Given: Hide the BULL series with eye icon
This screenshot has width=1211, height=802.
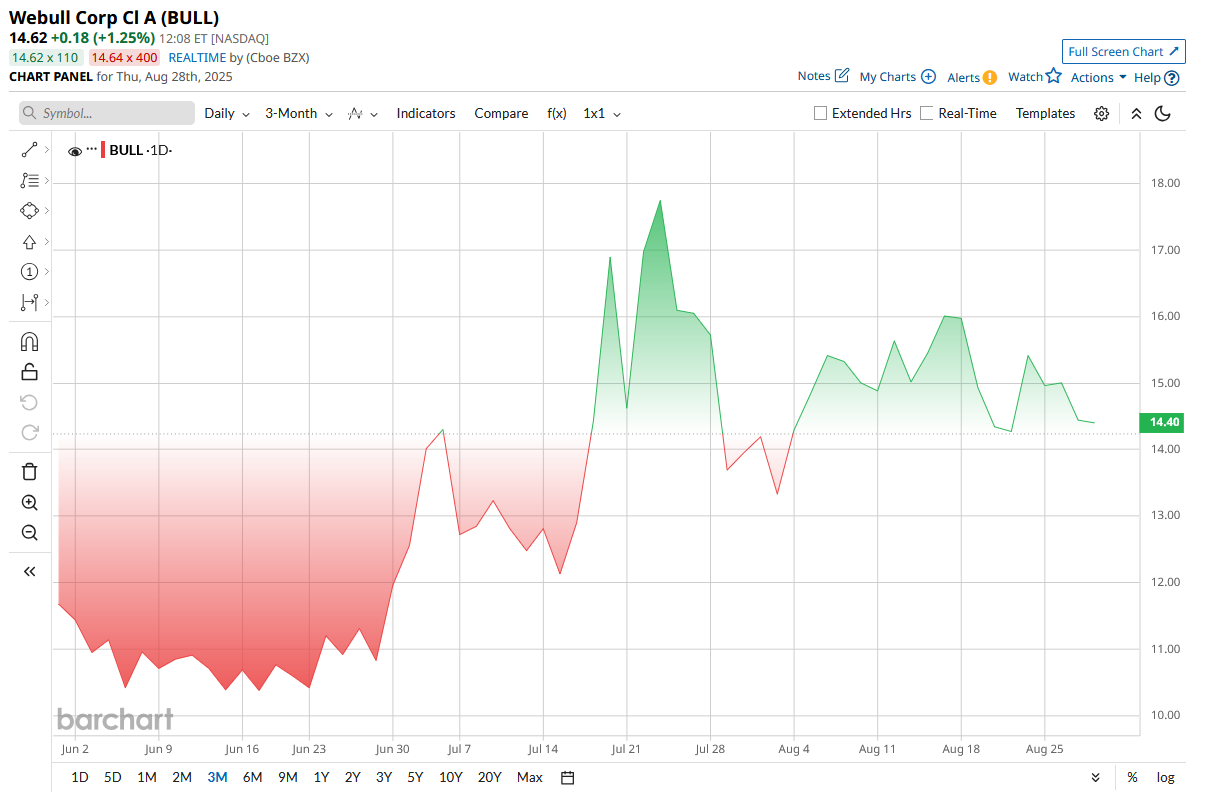Looking at the screenshot, I should tap(75, 151).
